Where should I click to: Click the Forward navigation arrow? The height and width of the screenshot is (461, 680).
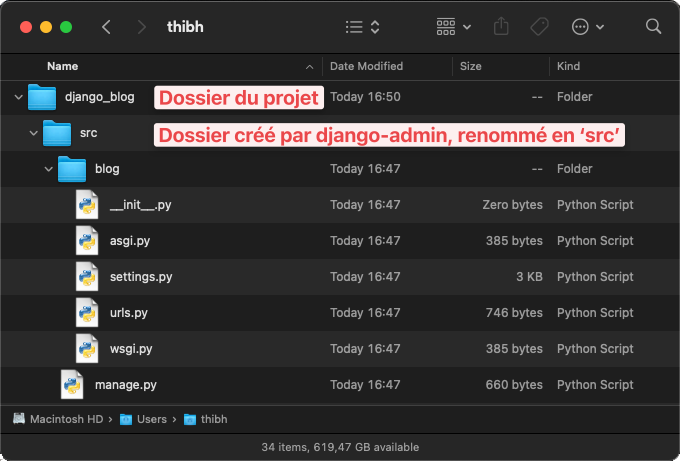pyautogui.click(x=142, y=27)
